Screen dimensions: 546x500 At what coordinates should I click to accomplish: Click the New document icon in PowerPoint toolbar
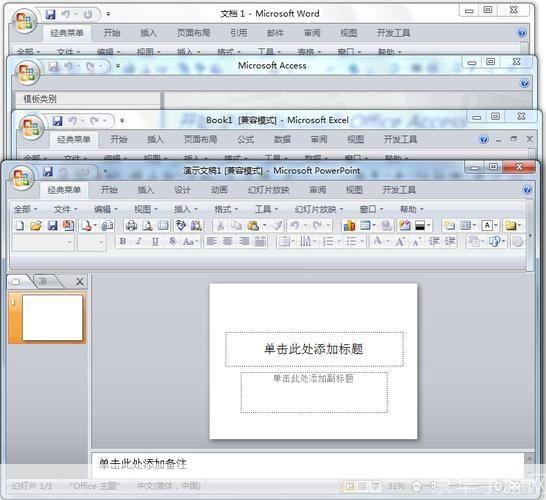(20, 226)
